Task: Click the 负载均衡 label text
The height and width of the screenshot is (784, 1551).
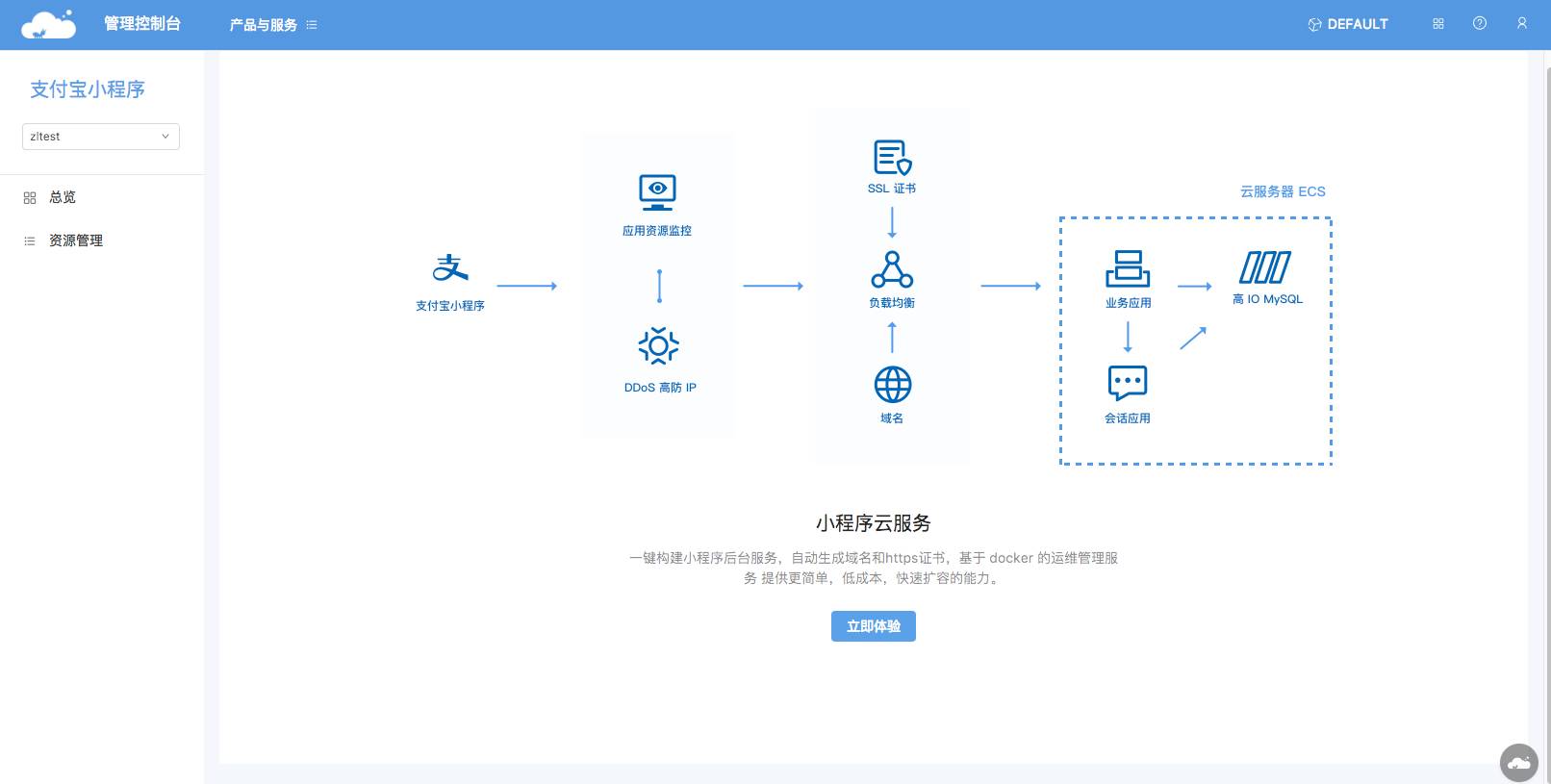Action: click(892, 303)
